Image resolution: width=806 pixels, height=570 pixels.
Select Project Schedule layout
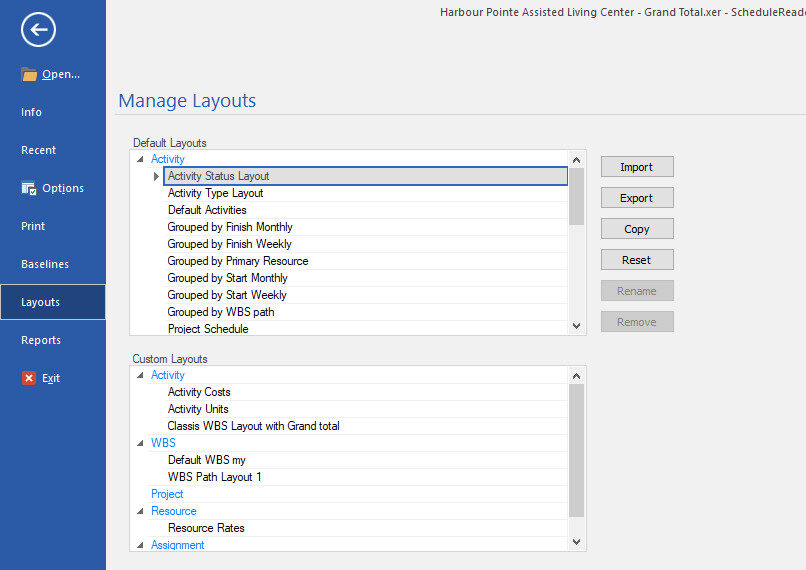(x=365, y=328)
